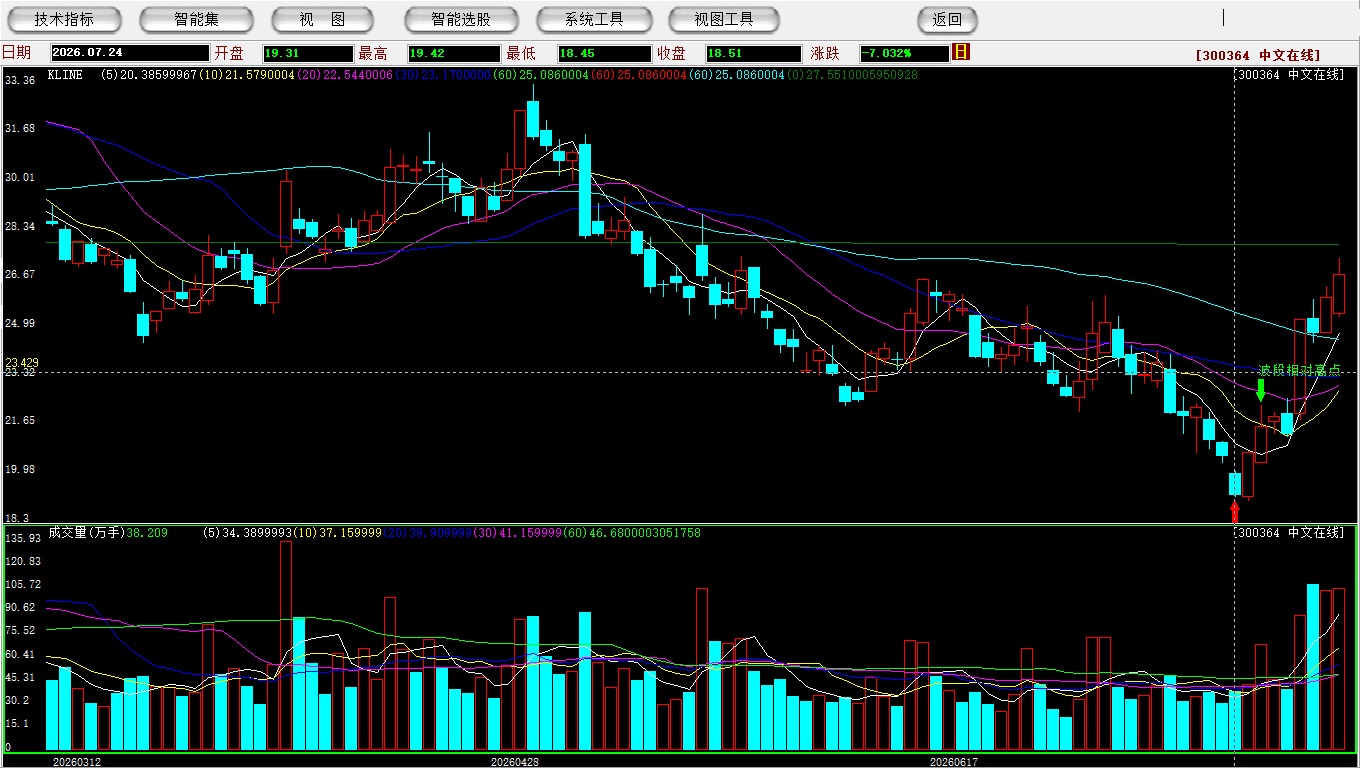Click the red [300364 中文在线] stock label
This screenshot has width=1360, height=768.
click(x=1257, y=56)
